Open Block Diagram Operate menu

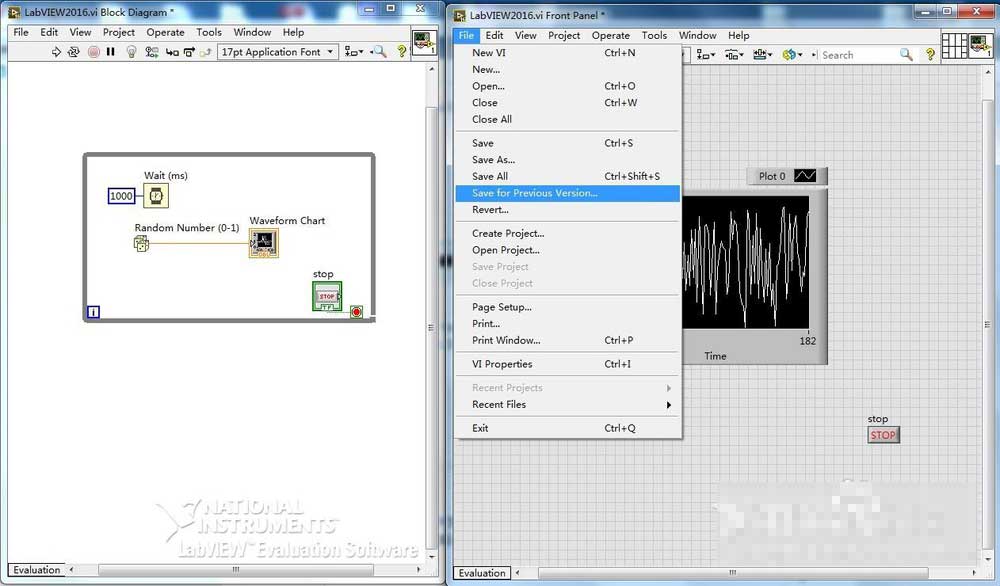click(165, 32)
